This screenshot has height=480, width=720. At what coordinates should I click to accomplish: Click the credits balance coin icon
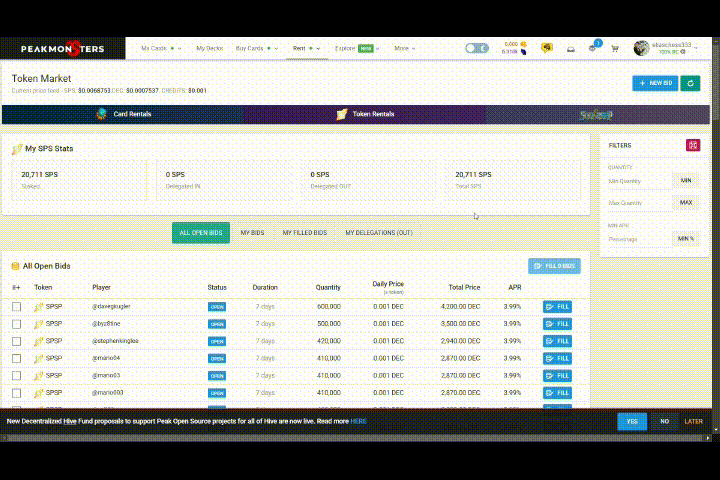(x=523, y=44)
